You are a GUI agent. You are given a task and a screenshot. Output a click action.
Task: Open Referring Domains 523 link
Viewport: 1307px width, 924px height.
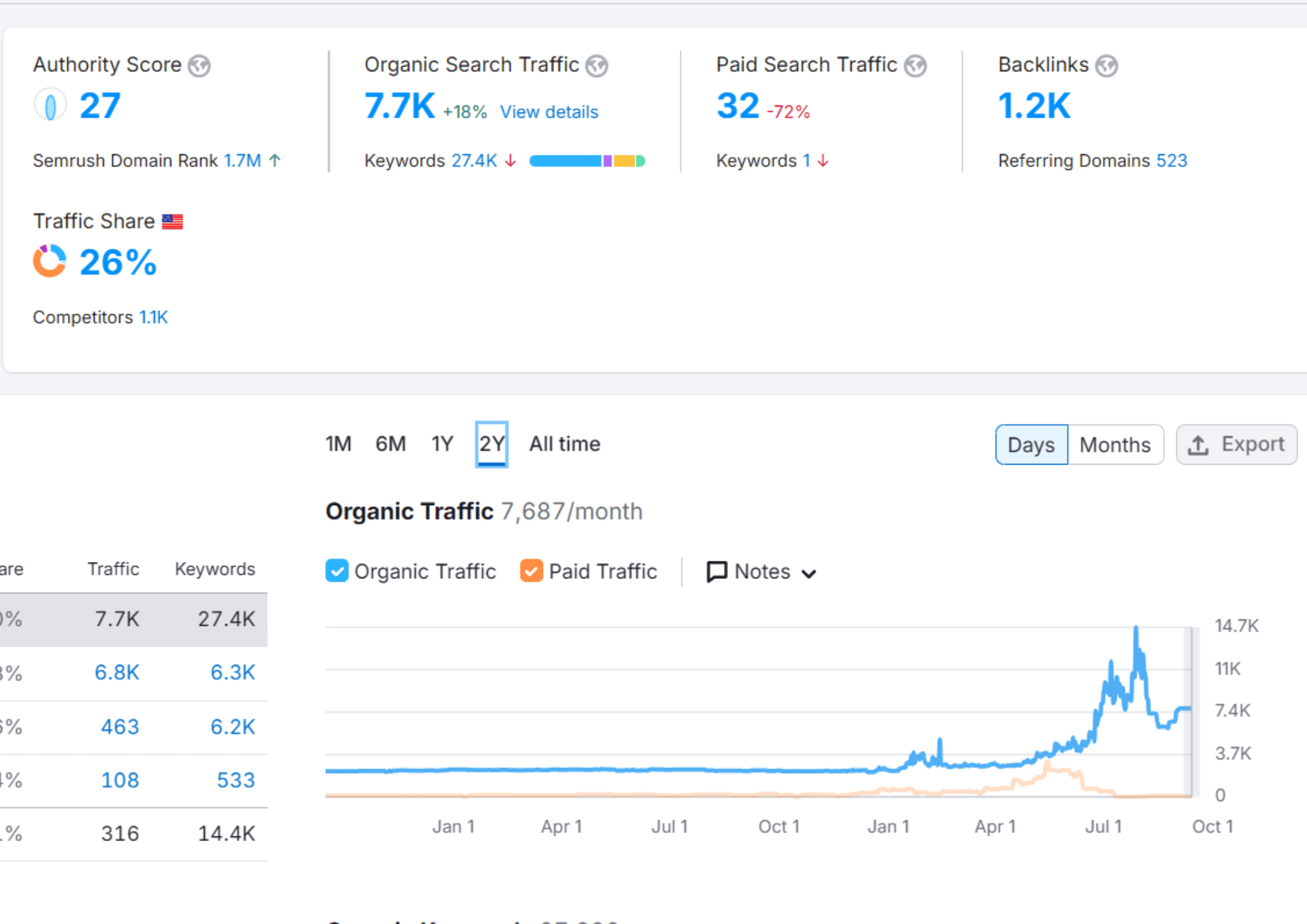pyautogui.click(x=1171, y=161)
